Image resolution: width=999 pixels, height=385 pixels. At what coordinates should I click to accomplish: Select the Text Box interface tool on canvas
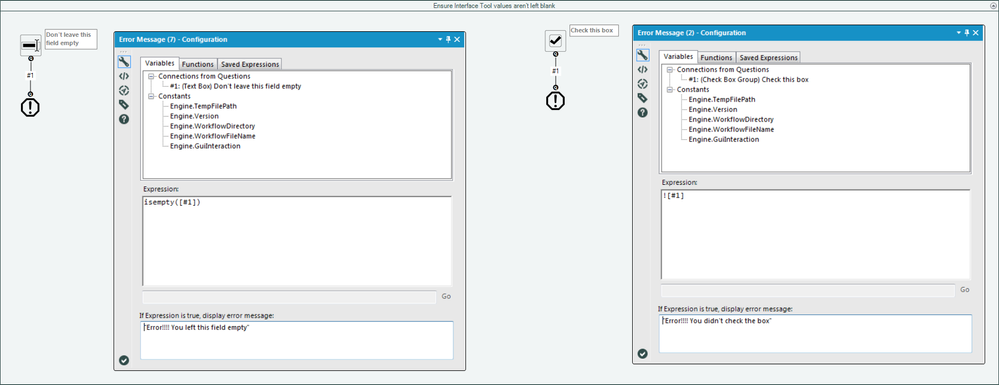[31, 45]
